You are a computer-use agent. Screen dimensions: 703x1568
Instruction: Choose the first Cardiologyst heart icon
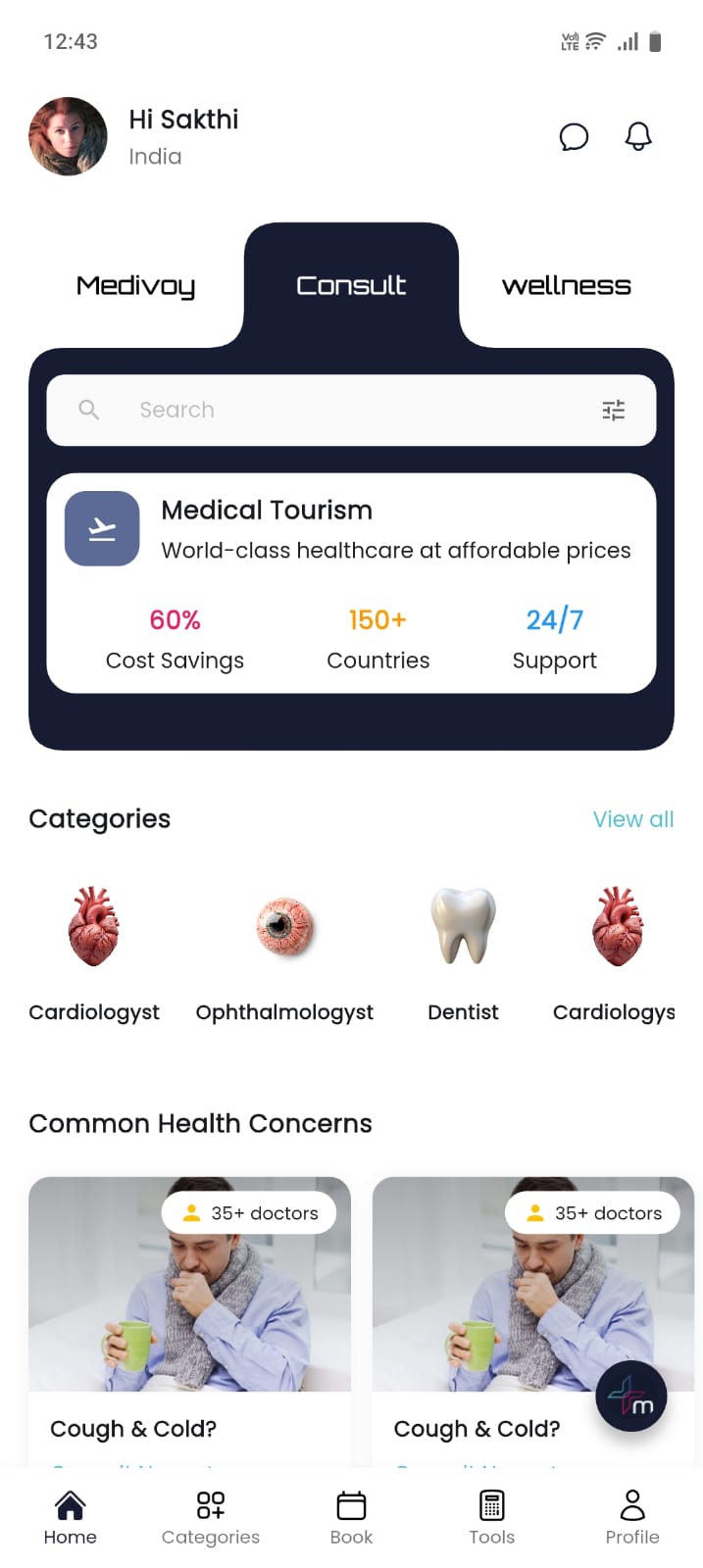[x=94, y=926]
